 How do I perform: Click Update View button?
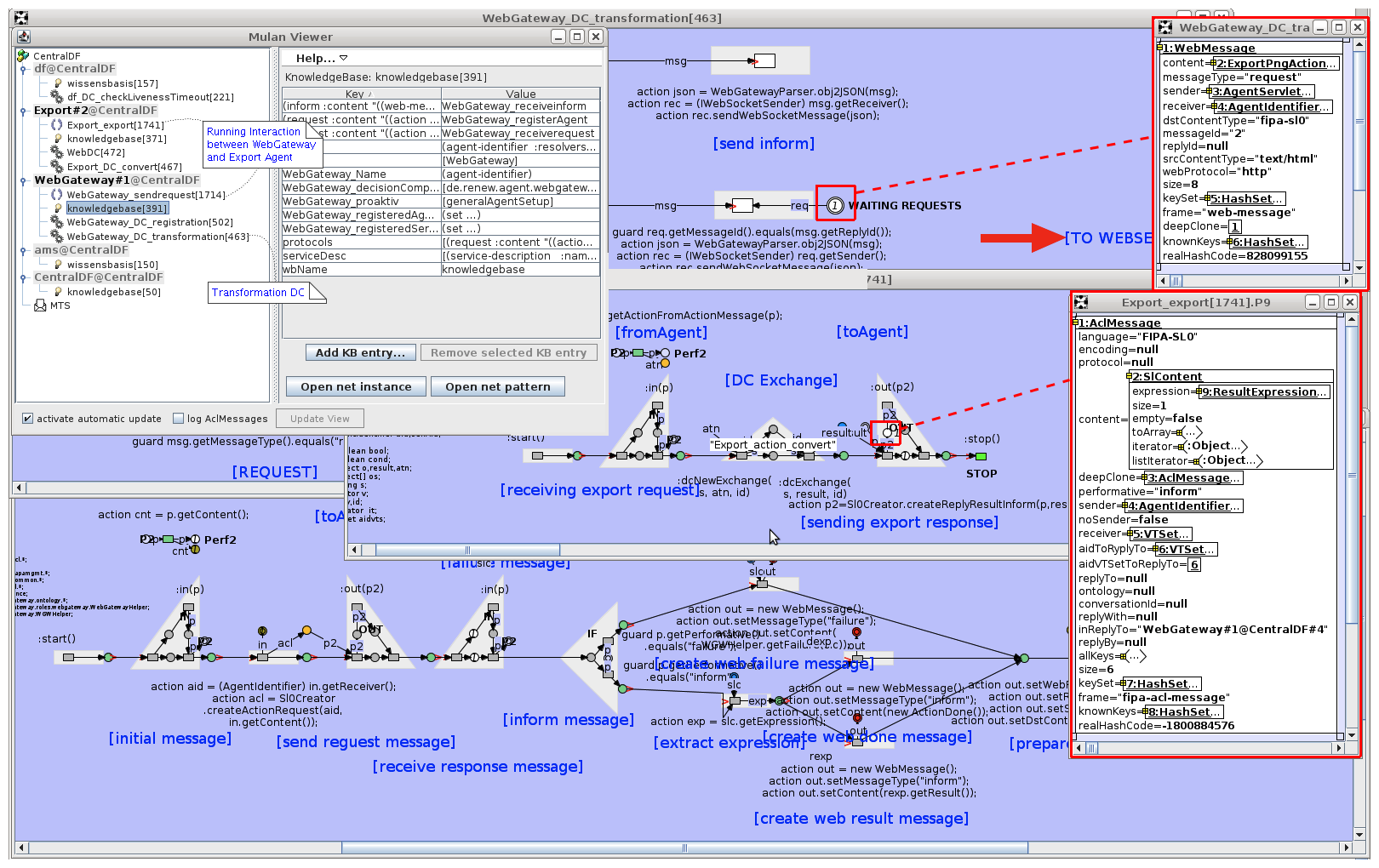click(x=320, y=419)
